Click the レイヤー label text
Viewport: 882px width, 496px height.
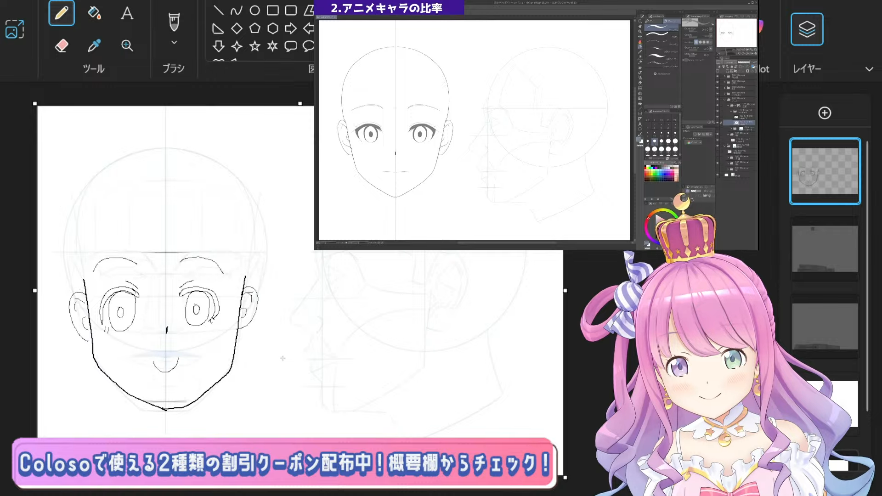(807, 69)
